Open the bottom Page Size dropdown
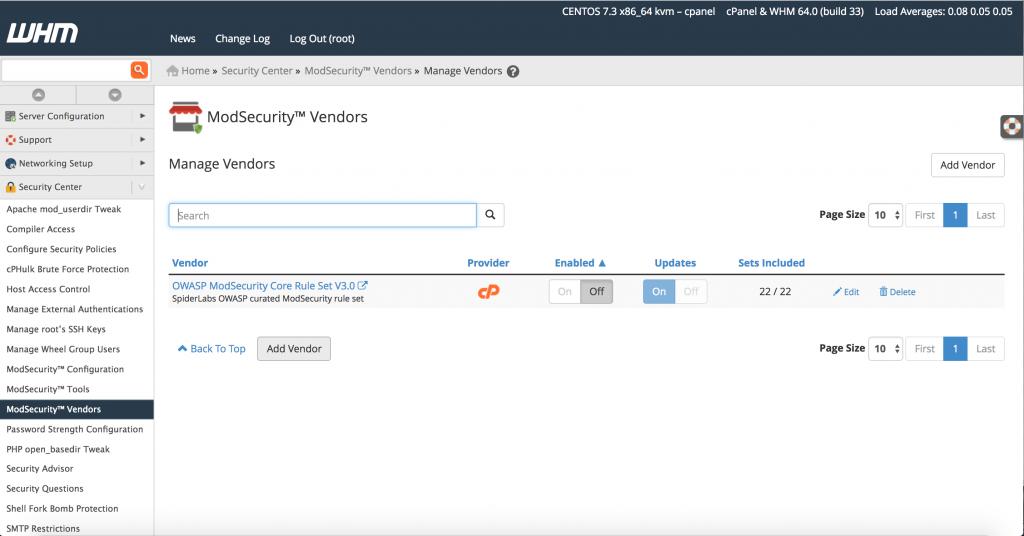This screenshot has width=1024, height=536. point(886,349)
